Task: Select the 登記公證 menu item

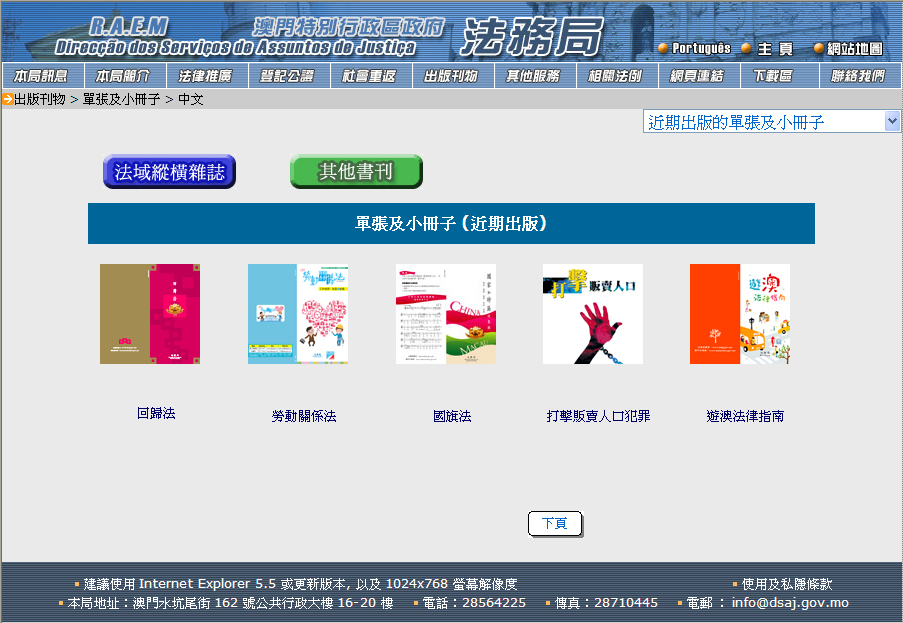Action: (287, 76)
